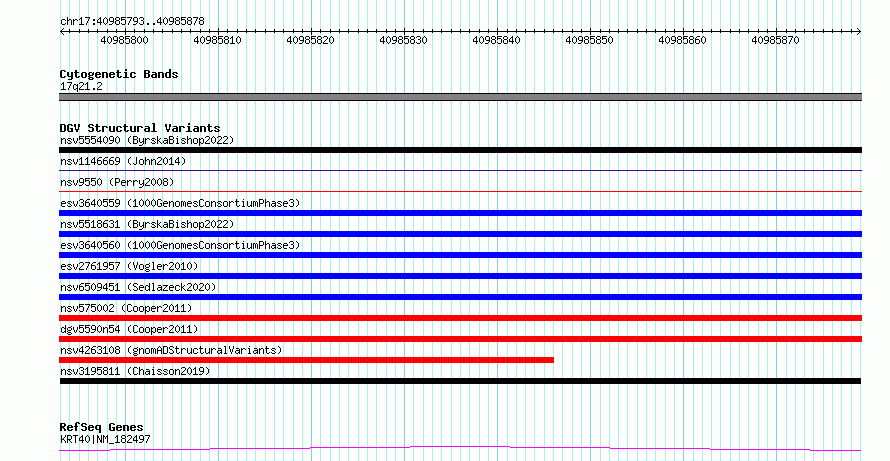Click the right arrow of the coordinate ruler

[859, 32]
